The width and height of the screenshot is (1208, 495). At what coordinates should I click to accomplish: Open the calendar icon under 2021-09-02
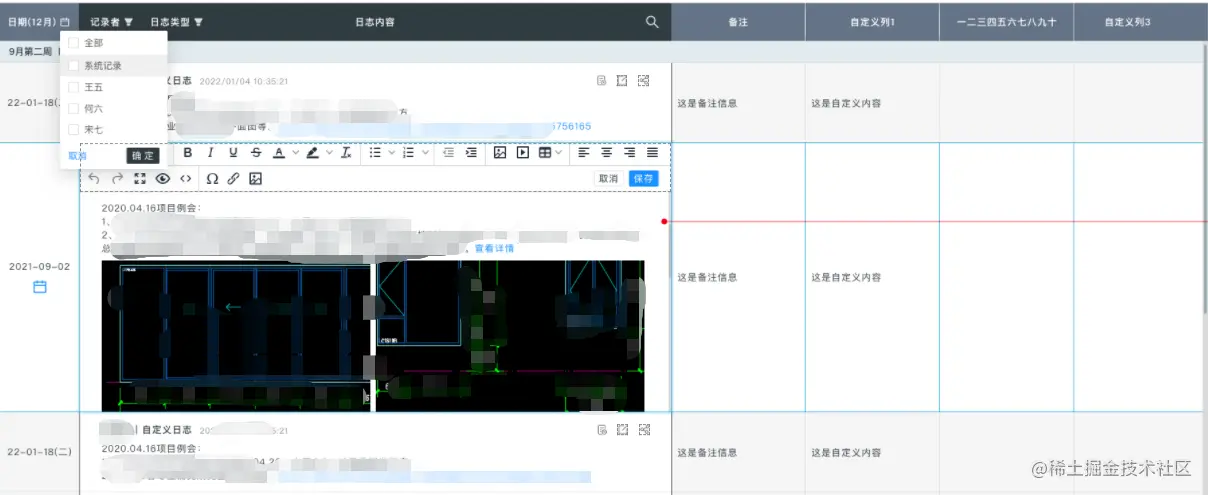tap(40, 287)
